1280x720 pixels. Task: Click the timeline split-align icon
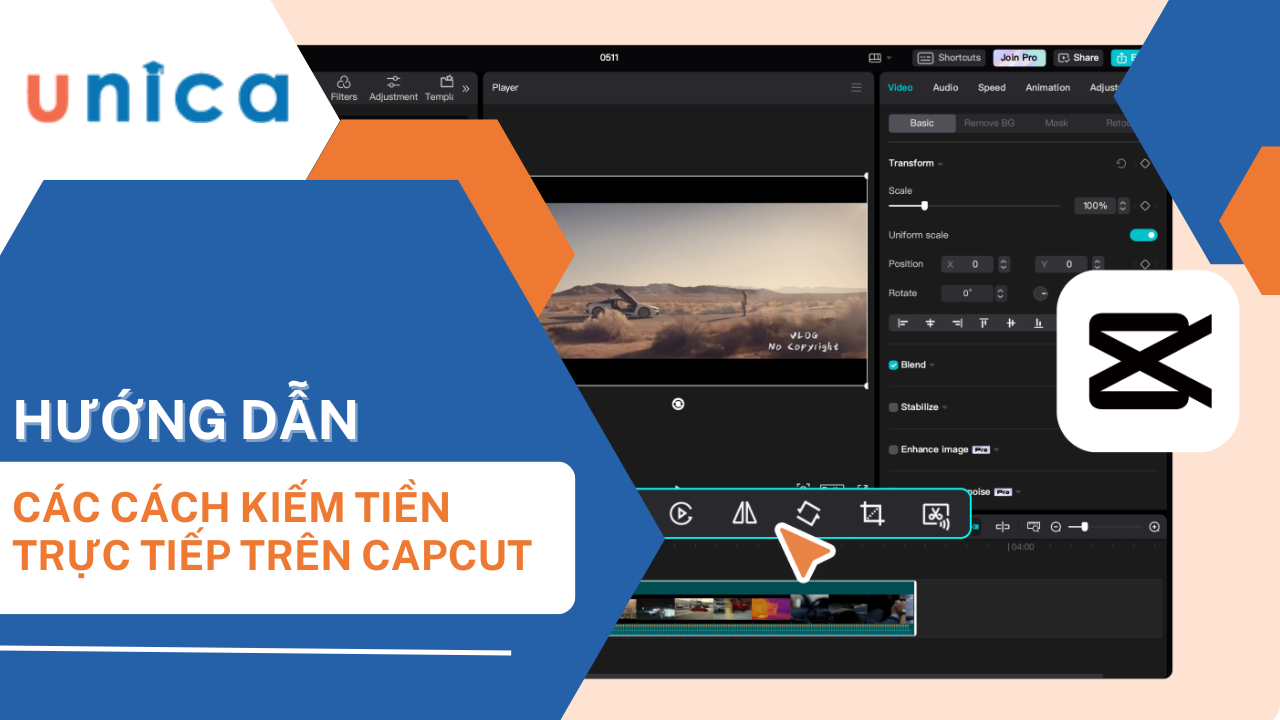pyautogui.click(x=1002, y=526)
